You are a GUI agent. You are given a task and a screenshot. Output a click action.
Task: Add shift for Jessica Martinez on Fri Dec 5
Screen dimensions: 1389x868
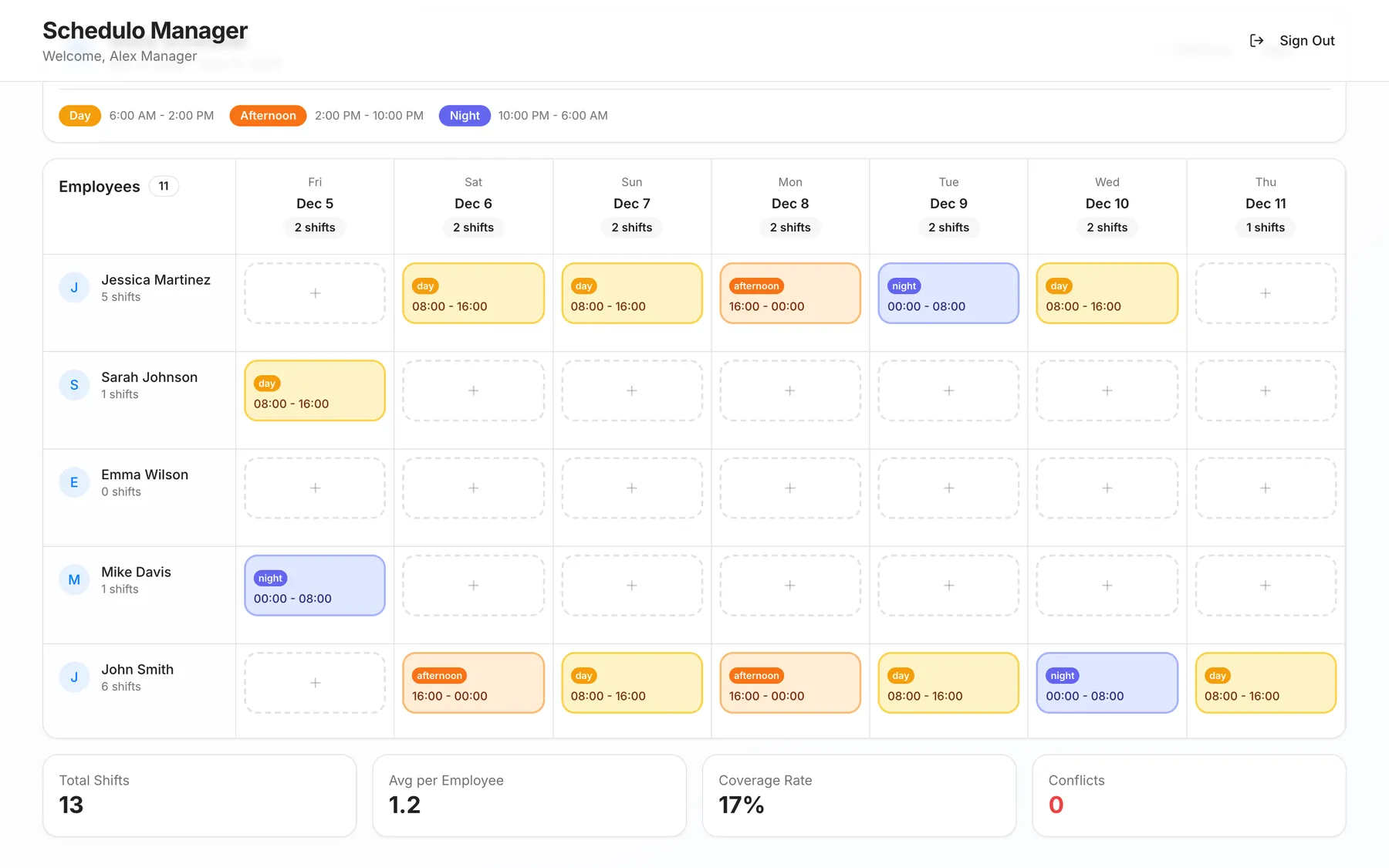315,293
